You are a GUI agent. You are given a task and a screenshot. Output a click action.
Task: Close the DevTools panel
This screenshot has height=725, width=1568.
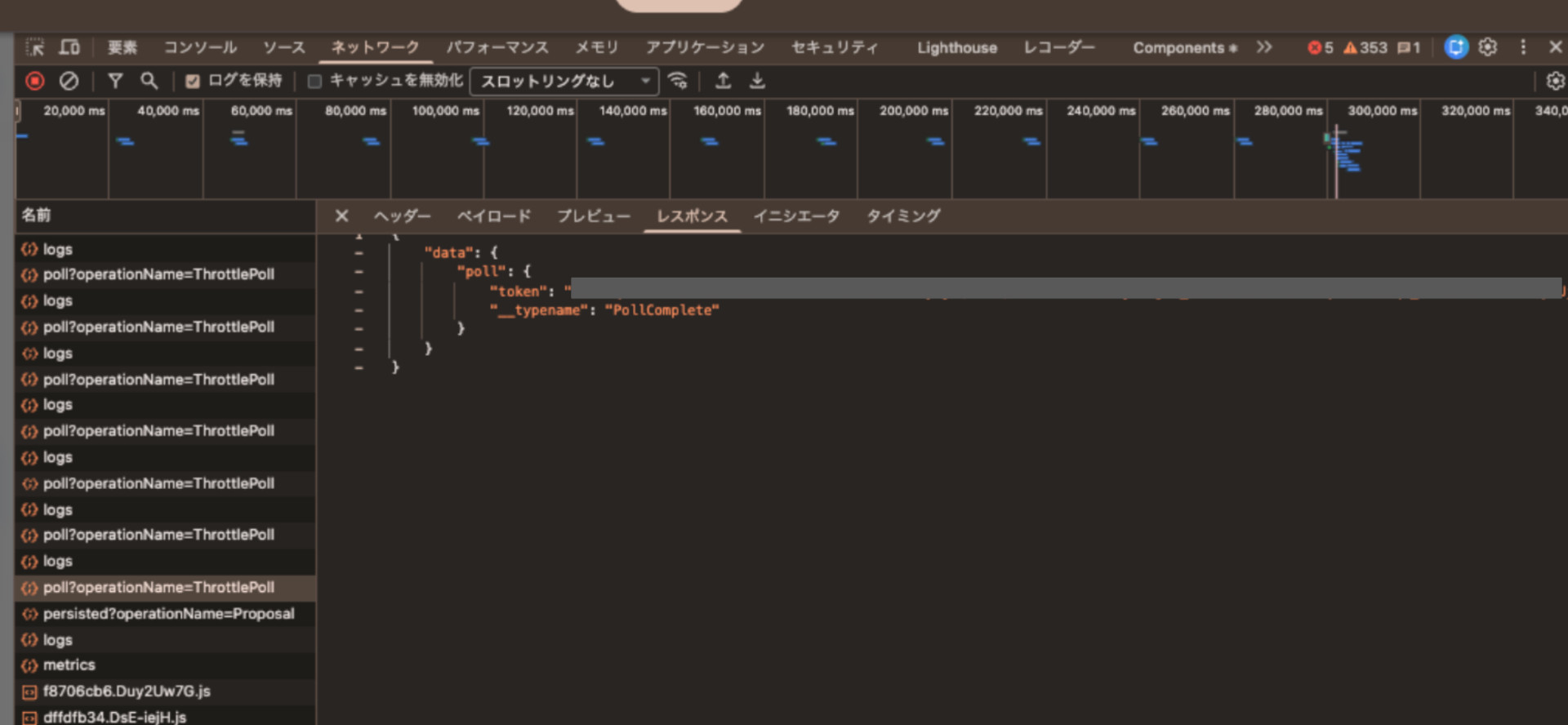click(x=1556, y=47)
